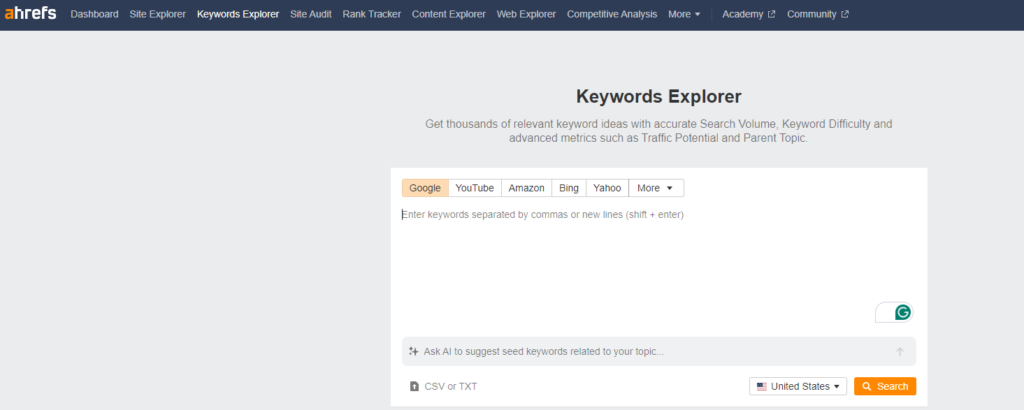Click the orange Search button

tap(885, 386)
